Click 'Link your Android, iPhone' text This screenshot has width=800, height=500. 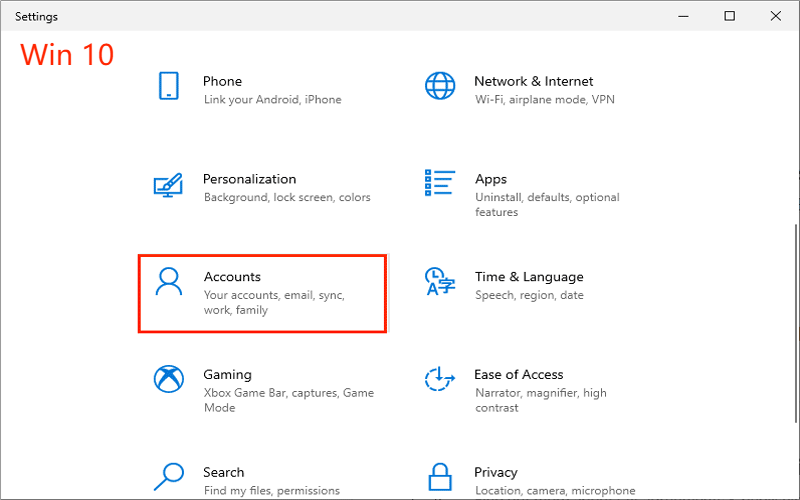(x=272, y=99)
